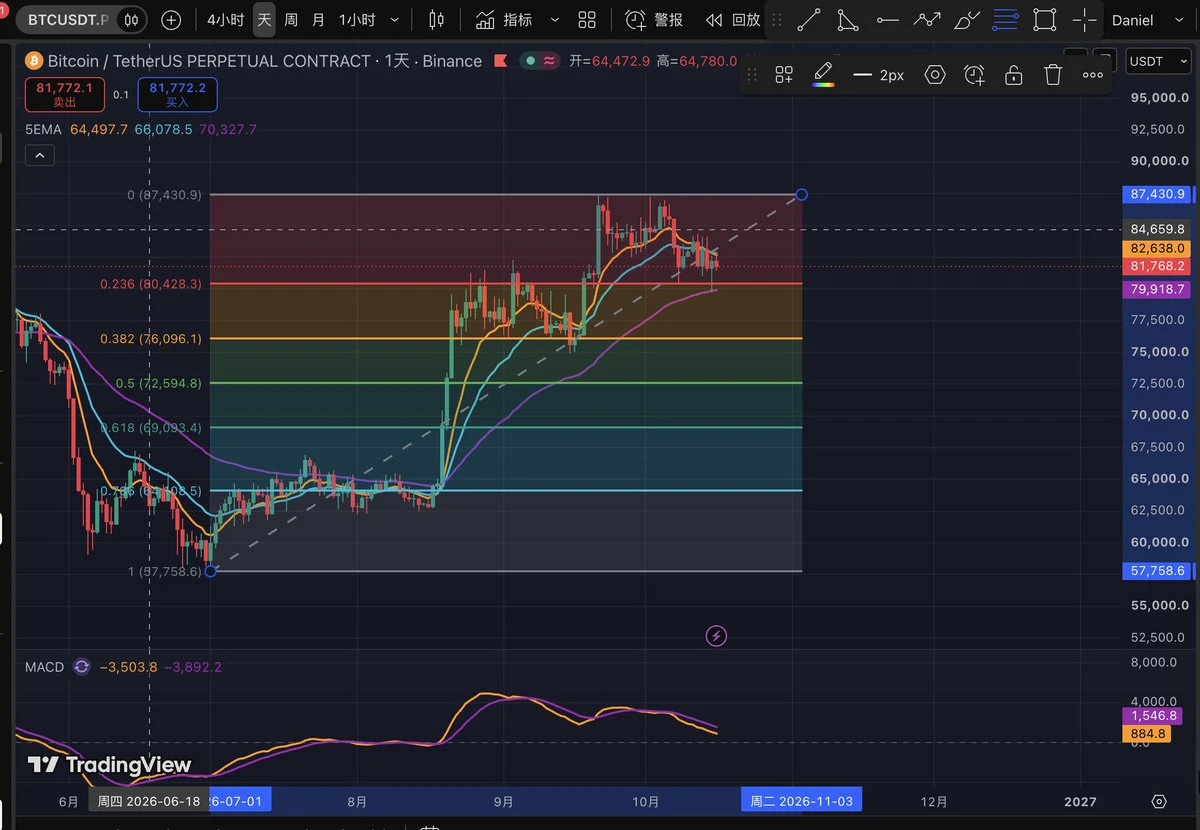Open Fibonacci drawing settings hexagon icon
Image resolution: width=1200 pixels, height=830 pixels.
935,75
